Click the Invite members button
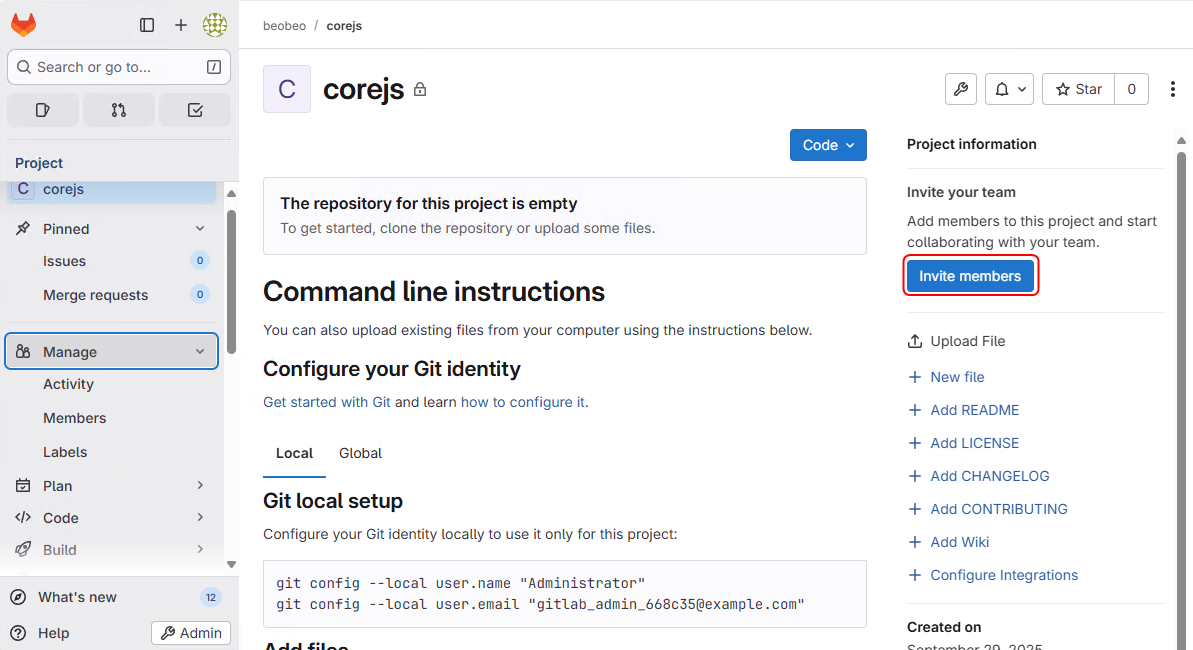Image resolution: width=1193 pixels, height=650 pixels. pyautogui.click(x=970, y=276)
